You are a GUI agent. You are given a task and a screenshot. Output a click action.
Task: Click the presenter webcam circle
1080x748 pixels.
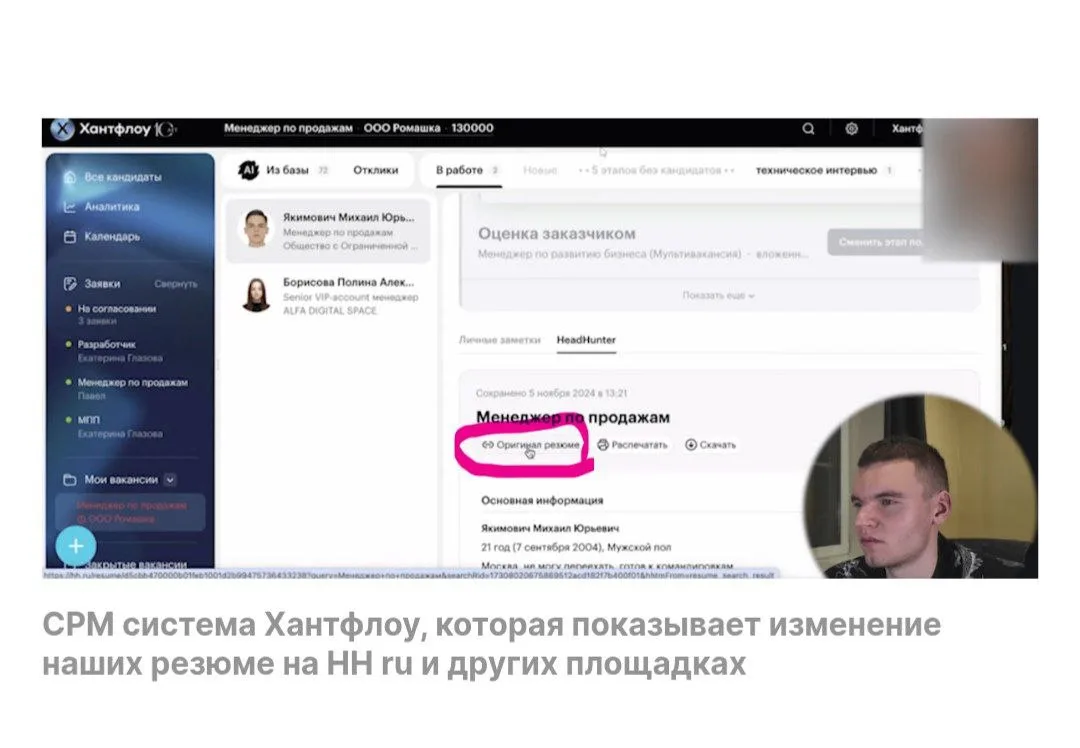920,486
